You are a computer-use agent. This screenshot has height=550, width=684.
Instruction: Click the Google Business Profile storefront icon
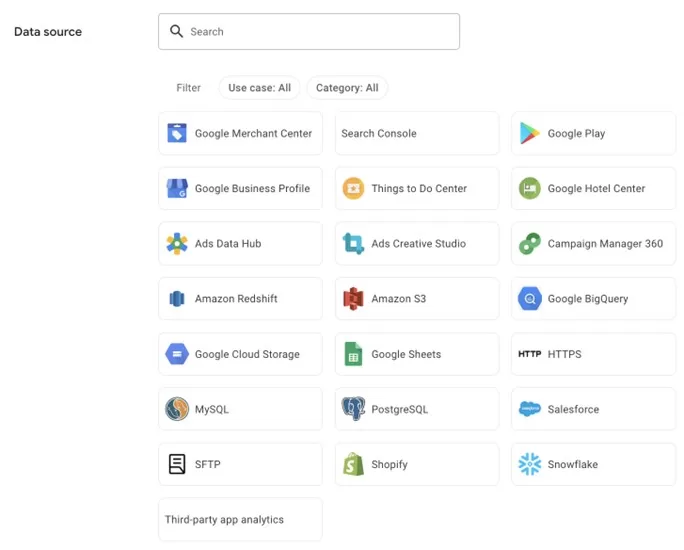click(177, 188)
